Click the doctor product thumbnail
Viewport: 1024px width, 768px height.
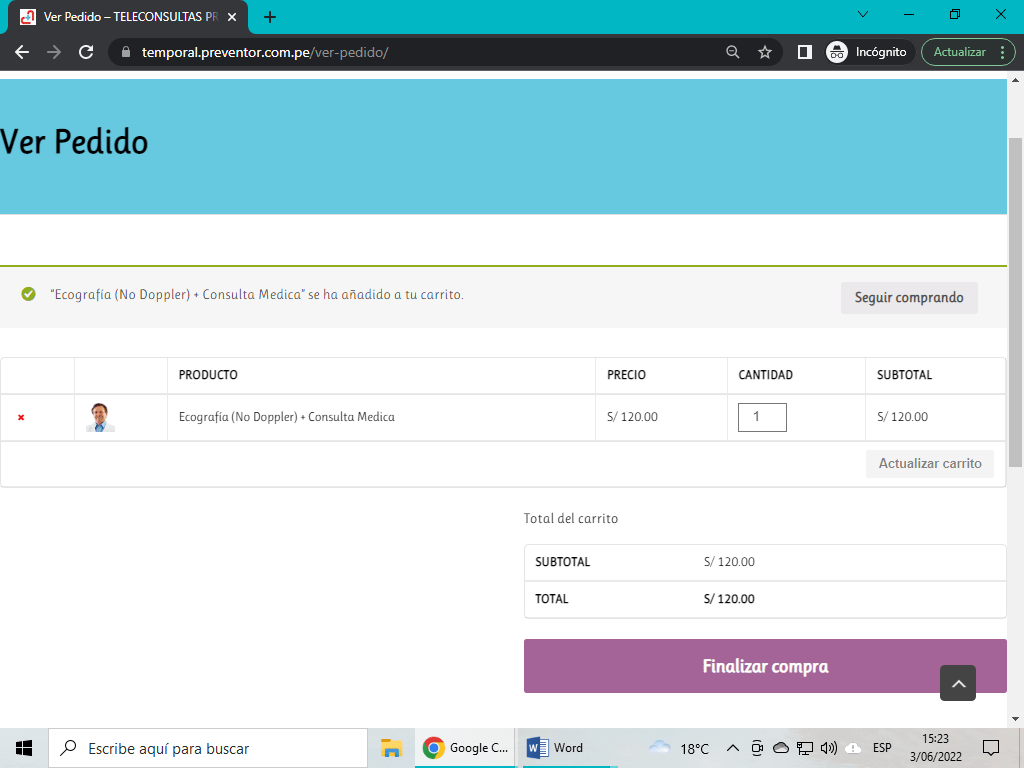click(100, 417)
